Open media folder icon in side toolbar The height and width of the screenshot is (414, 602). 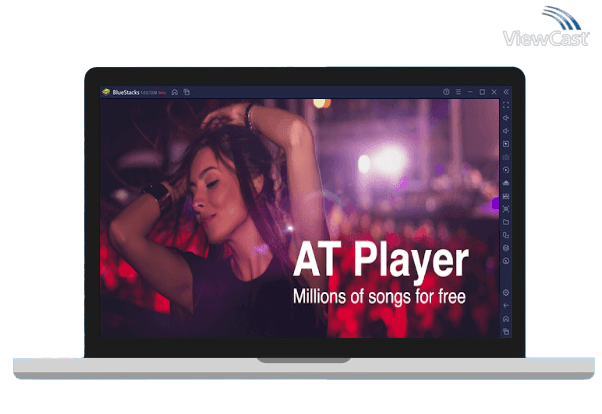pyautogui.click(x=506, y=222)
